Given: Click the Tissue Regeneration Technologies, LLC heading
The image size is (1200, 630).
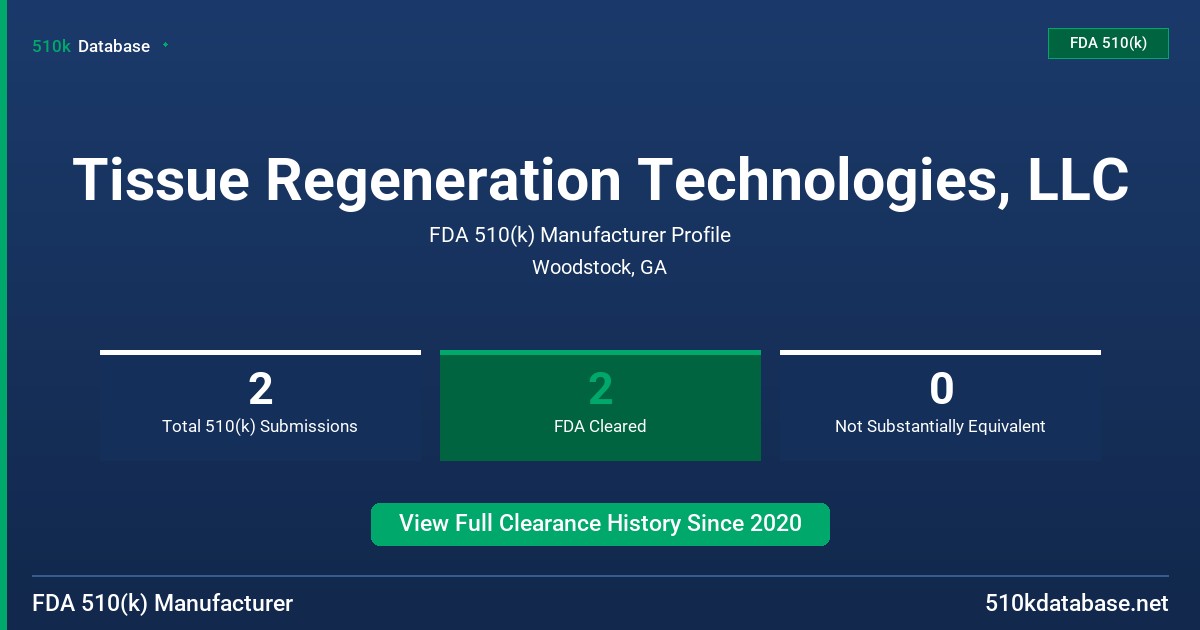Looking at the screenshot, I should [601, 180].
